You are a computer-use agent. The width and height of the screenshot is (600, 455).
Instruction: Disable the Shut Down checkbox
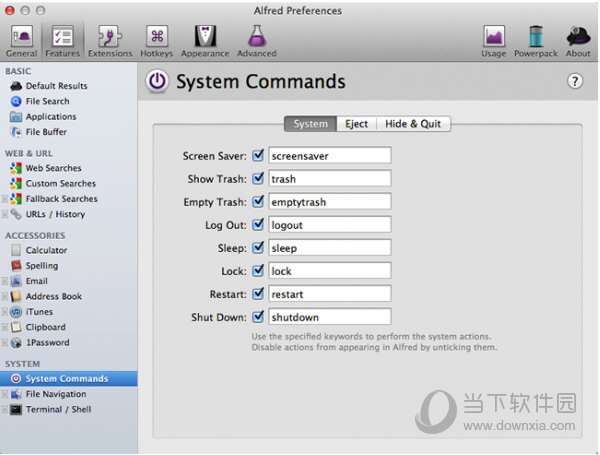(x=258, y=317)
